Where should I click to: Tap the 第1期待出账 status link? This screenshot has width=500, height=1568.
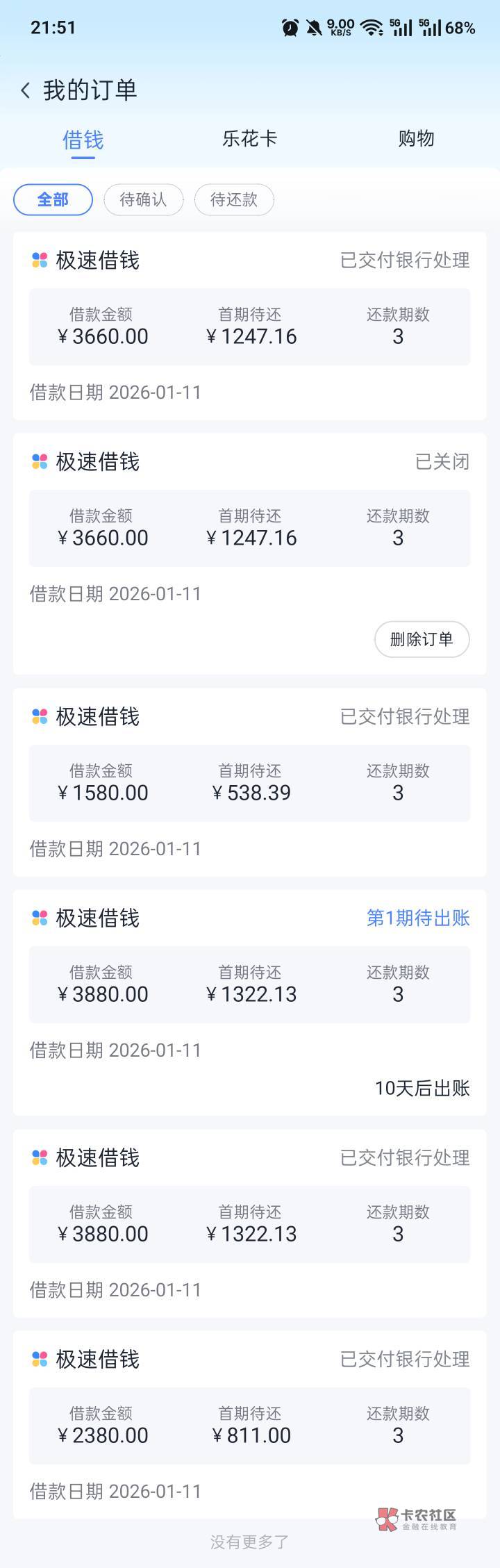coord(418,918)
